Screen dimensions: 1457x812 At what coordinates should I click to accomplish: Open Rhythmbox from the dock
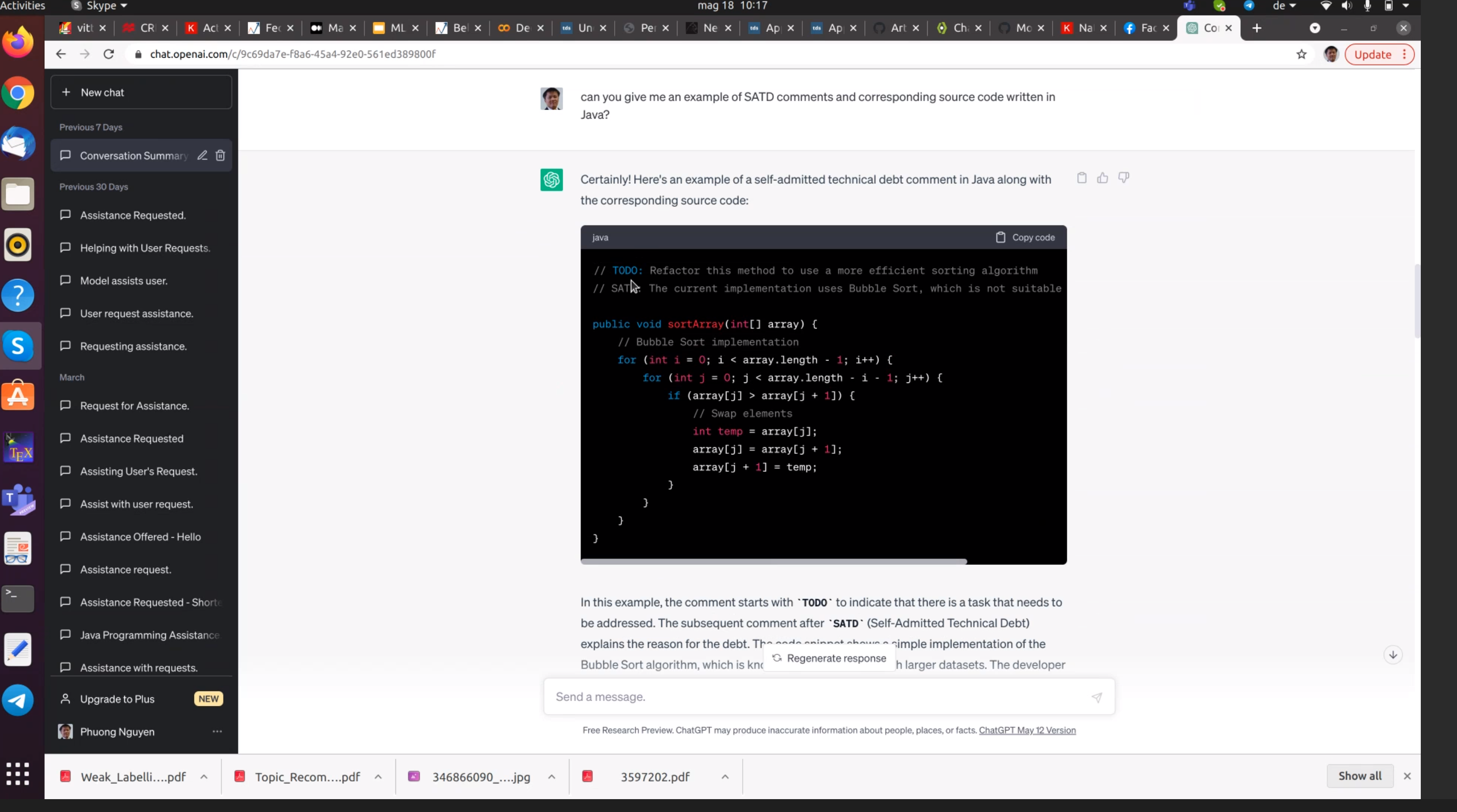click(18, 245)
